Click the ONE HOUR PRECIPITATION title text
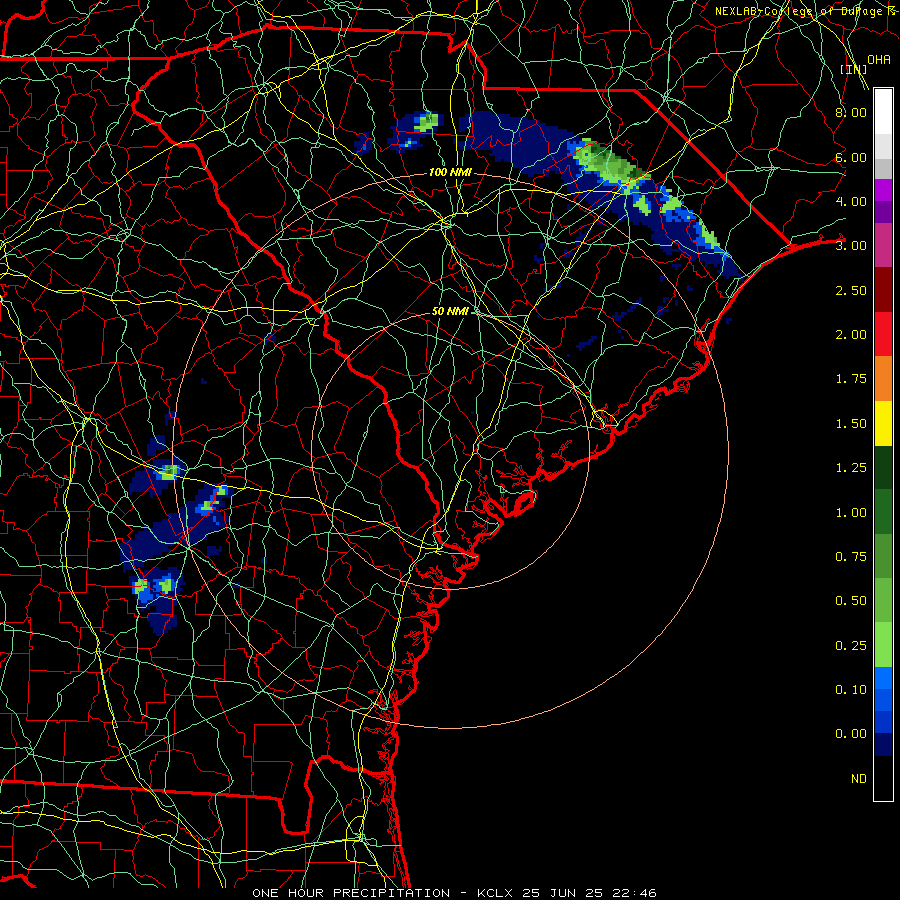 351,893
